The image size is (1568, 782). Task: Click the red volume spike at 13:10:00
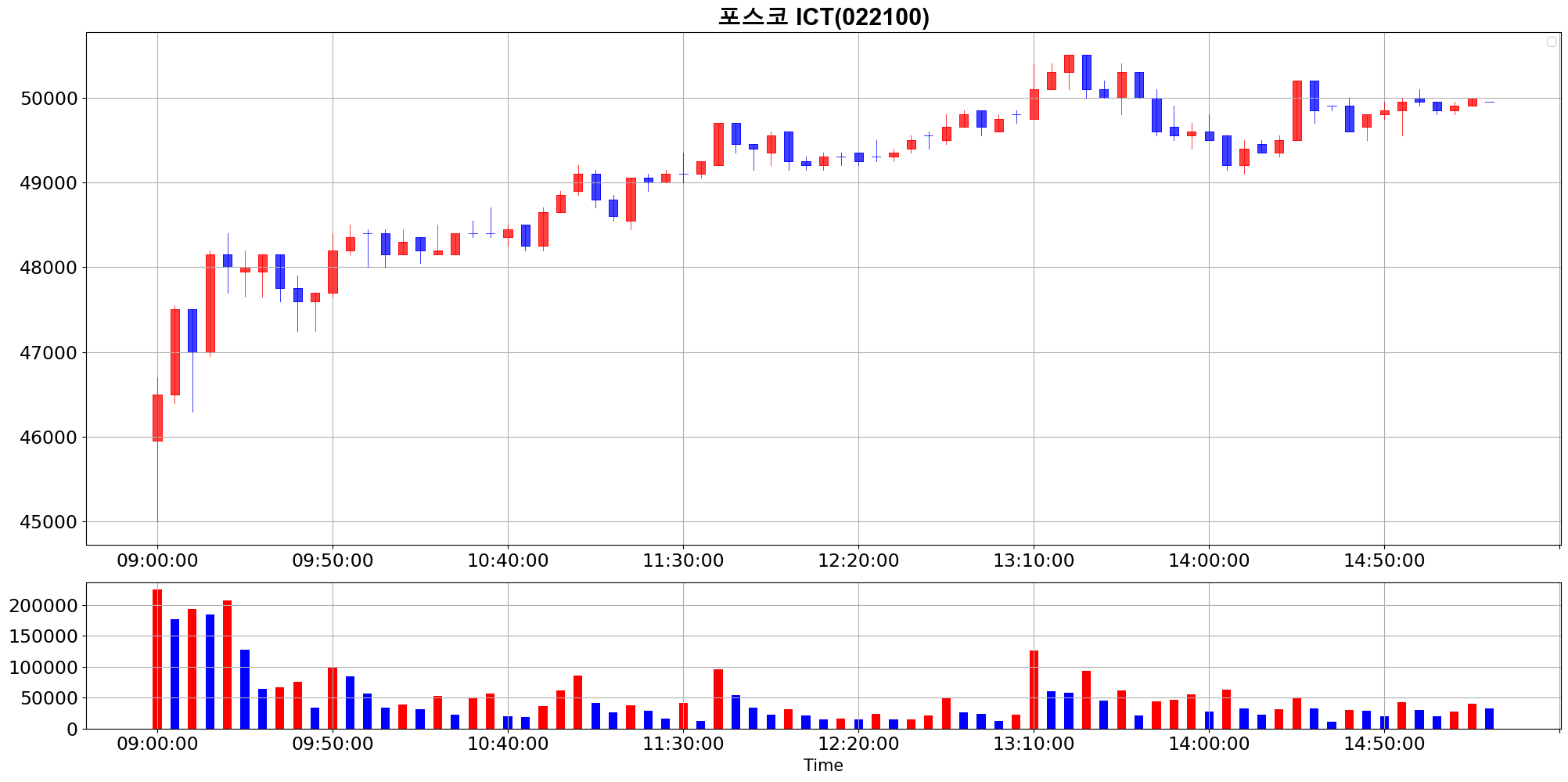coord(1034,690)
